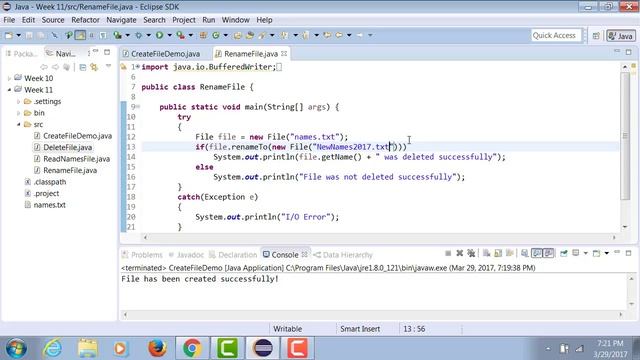Click Remove All Terminated Launches icon
640x360 pixels.
[471, 253]
